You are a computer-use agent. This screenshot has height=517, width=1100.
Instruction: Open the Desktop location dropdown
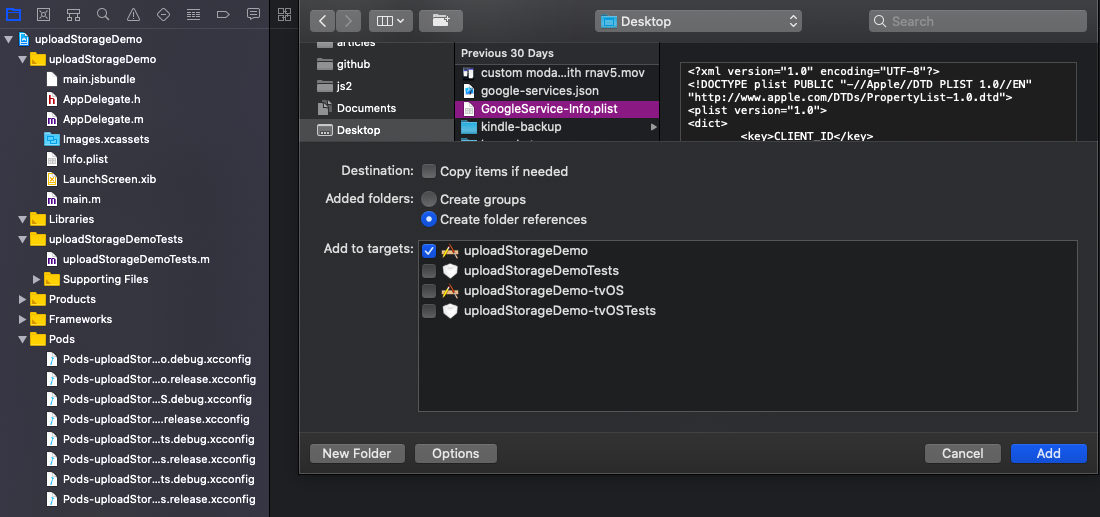tap(697, 21)
